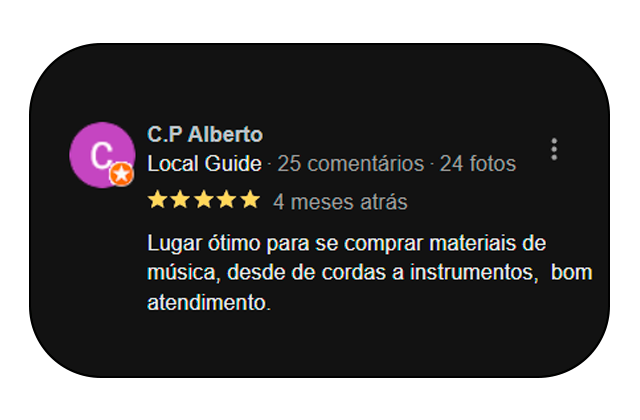Click the Local Guide label
The height and width of the screenshot is (420, 640).
(x=204, y=164)
